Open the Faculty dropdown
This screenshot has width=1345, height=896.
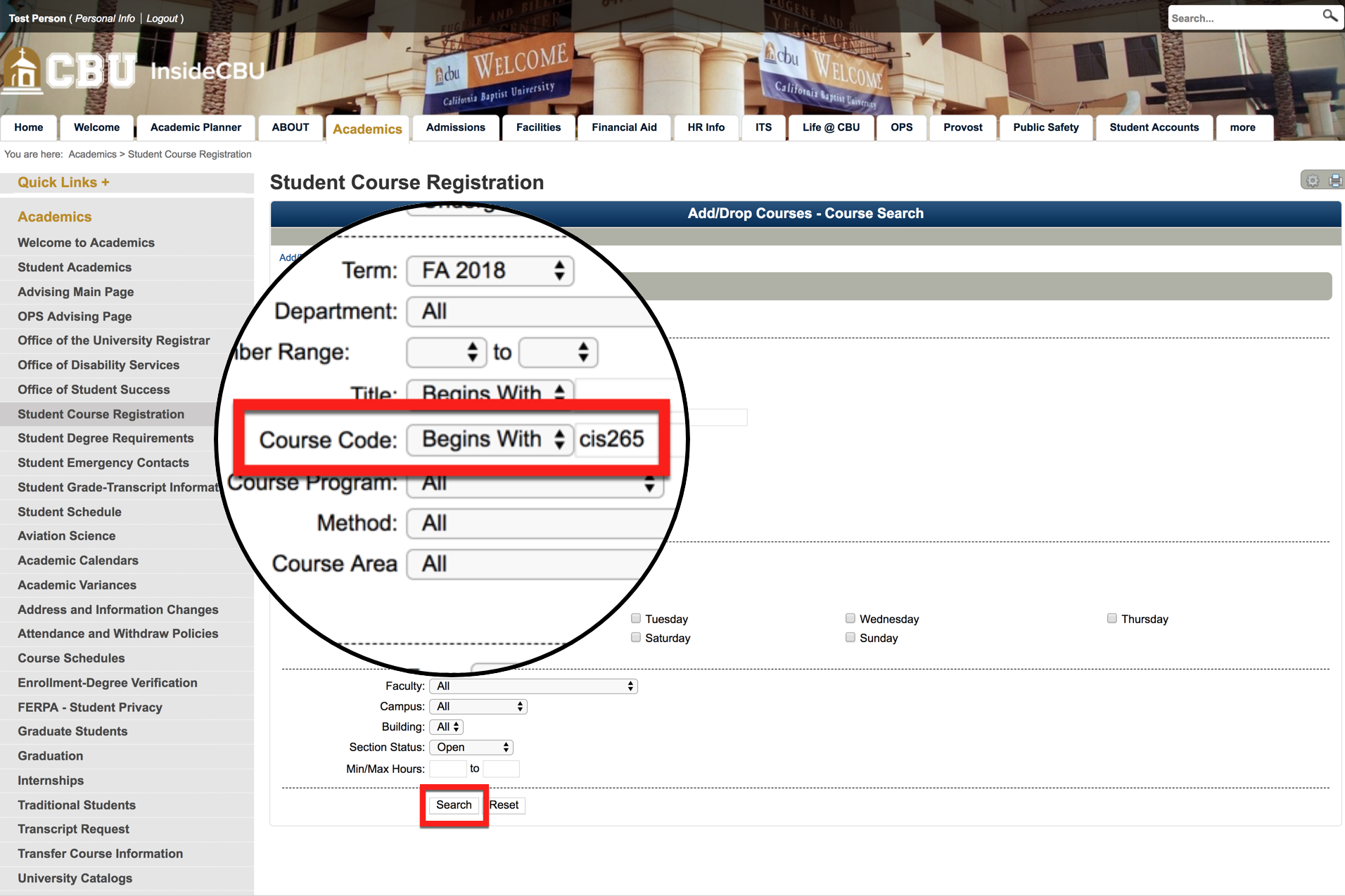533,686
